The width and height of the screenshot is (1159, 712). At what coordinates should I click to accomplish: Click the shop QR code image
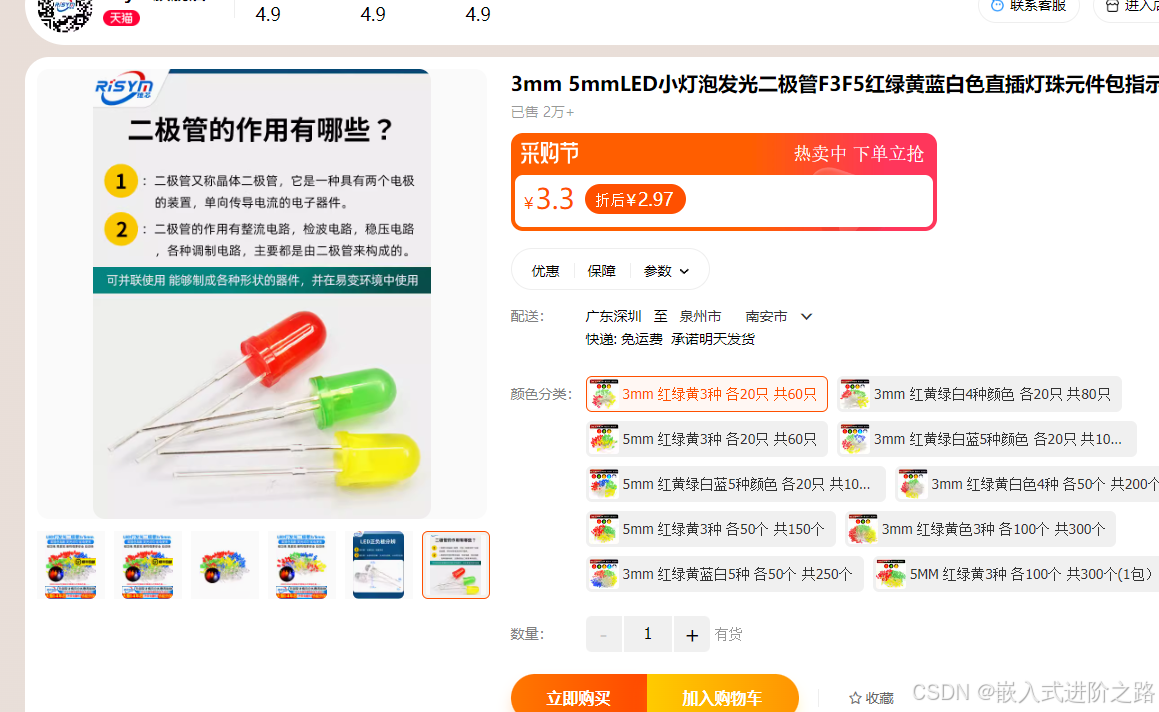pyautogui.click(x=65, y=13)
